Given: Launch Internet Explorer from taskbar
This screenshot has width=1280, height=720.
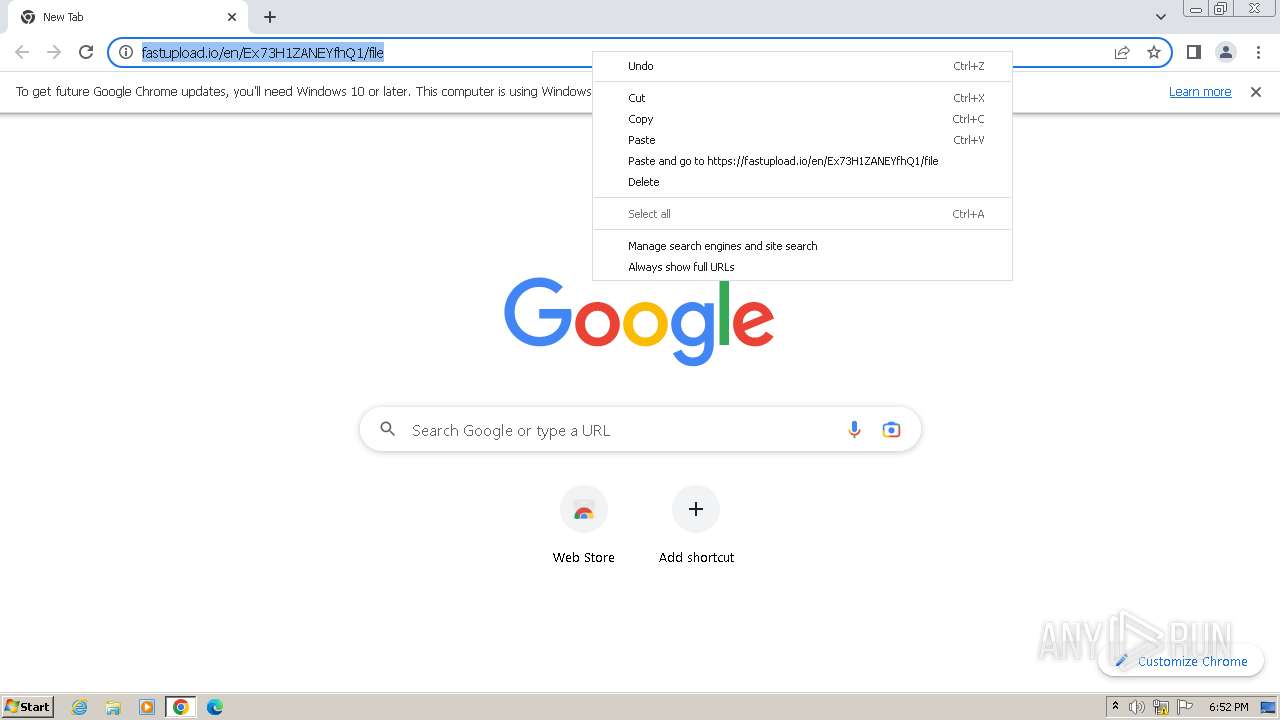Looking at the screenshot, I should (80, 707).
